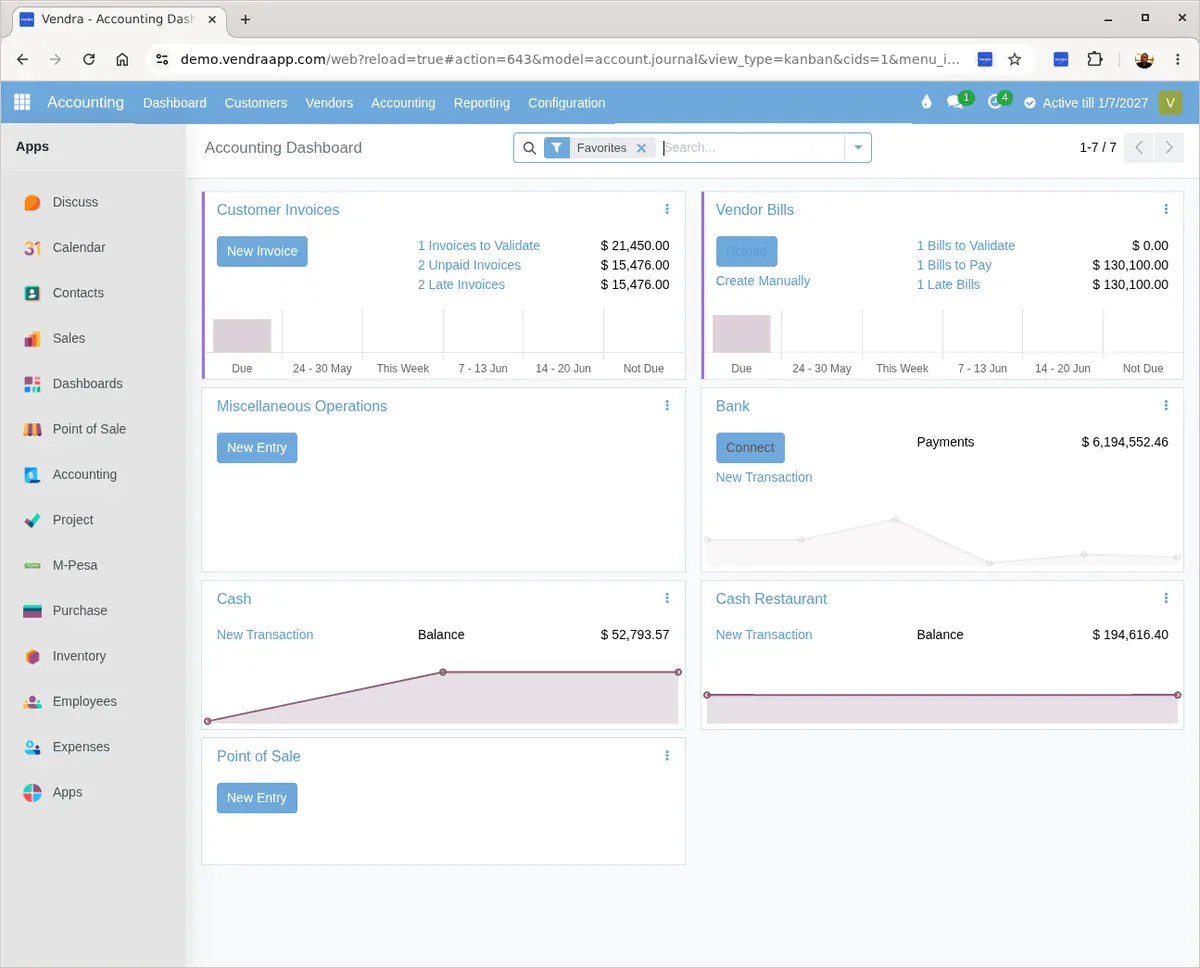Open Bank card options menu
The width and height of the screenshot is (1200, 968).
pos(1166,405)
